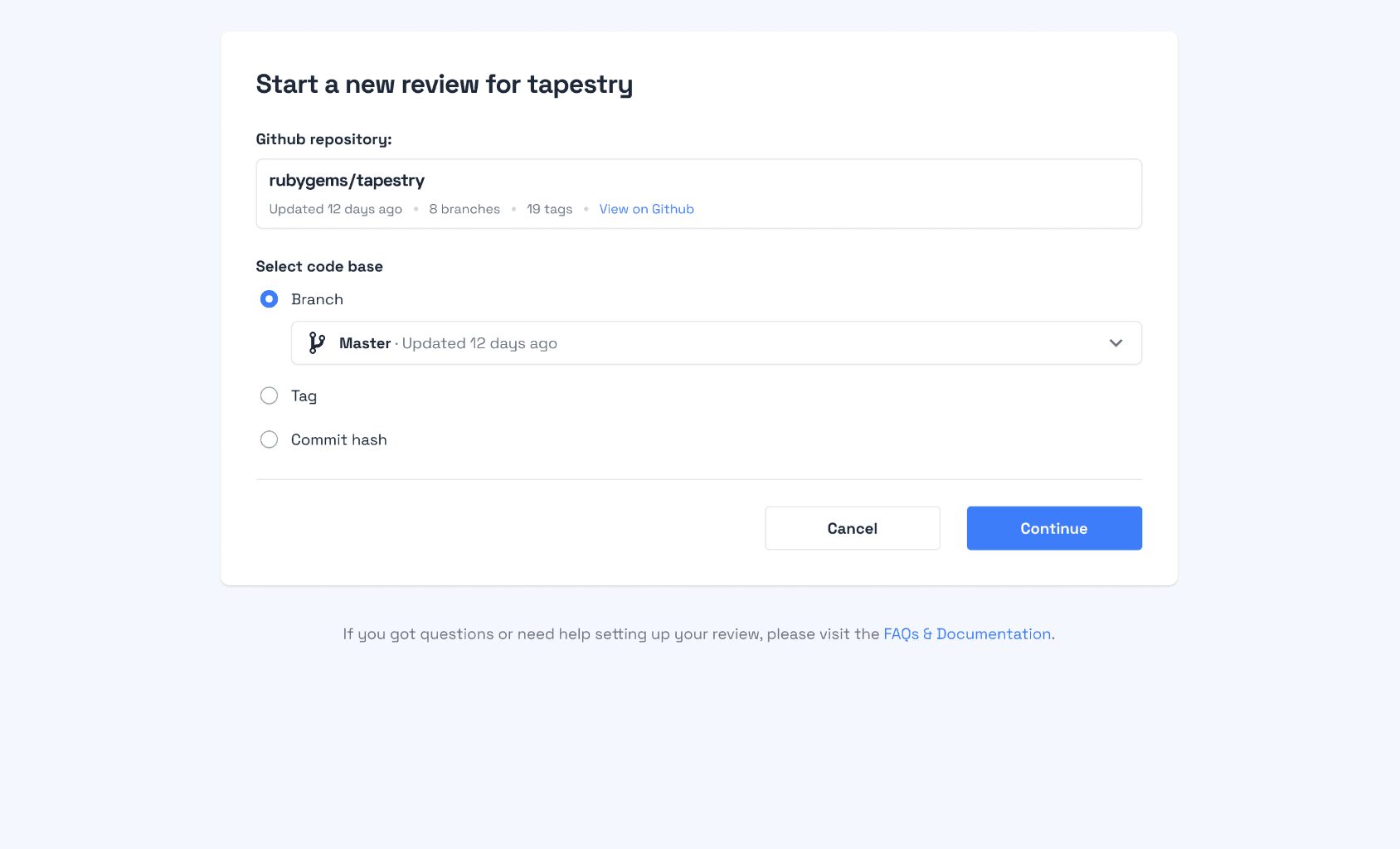This screenshot has height=849, width=1400.
Task: Select the Branch radio button
Action: click(x=269, y=299)
